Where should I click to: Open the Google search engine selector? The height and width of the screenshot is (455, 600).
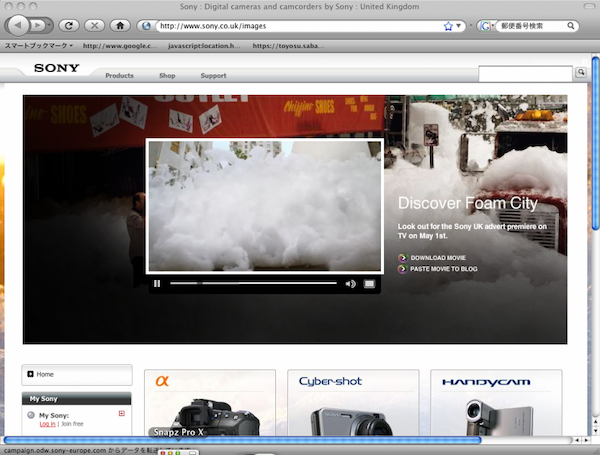point(486,26)
